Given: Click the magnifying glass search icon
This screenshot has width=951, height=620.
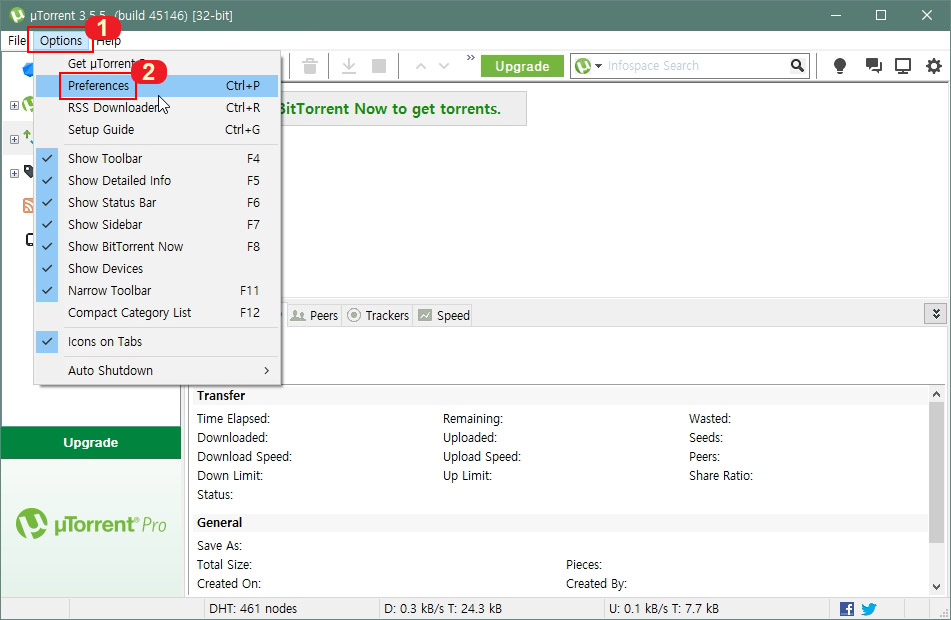Looking at the screenshot, I should pyautogui.click(x=797, y=66).
